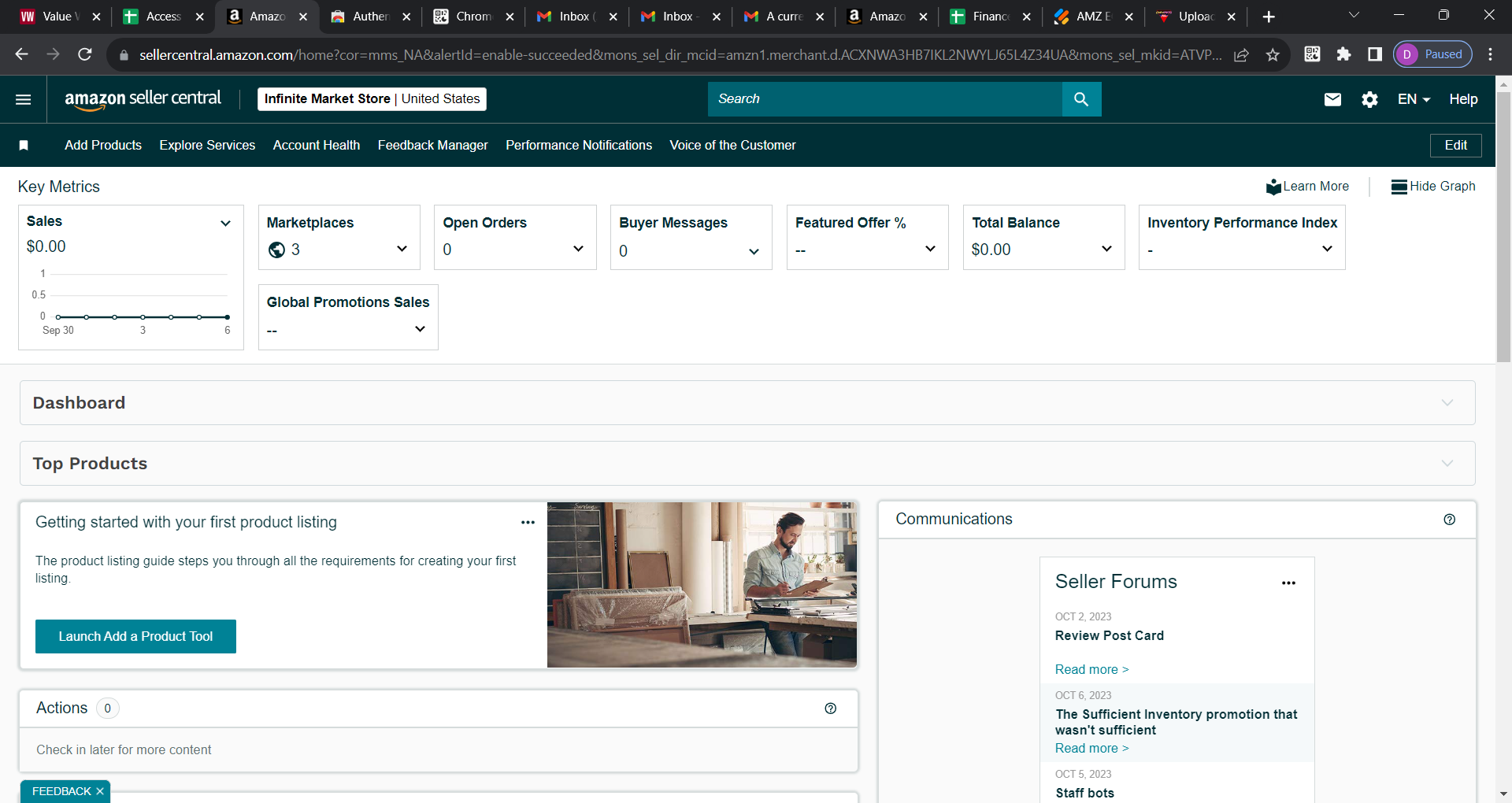Expand the Total Balance dropdown
The image size is (1512, 803).
[1106, 249]
